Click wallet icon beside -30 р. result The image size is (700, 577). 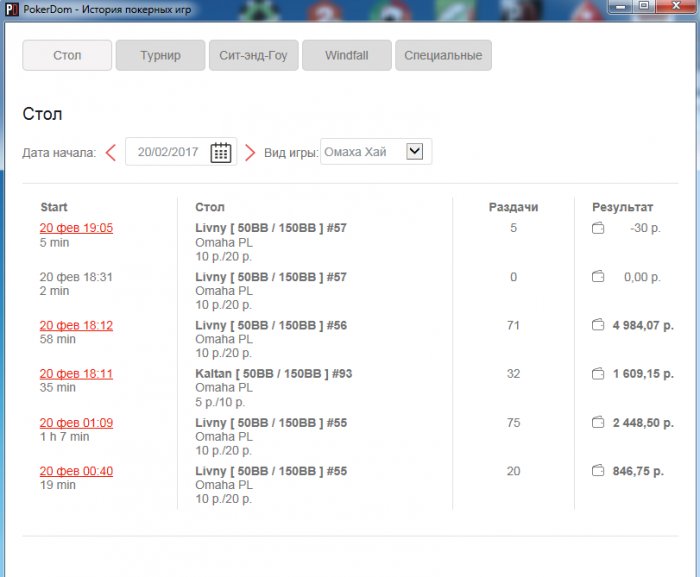[x=598, y=228]
